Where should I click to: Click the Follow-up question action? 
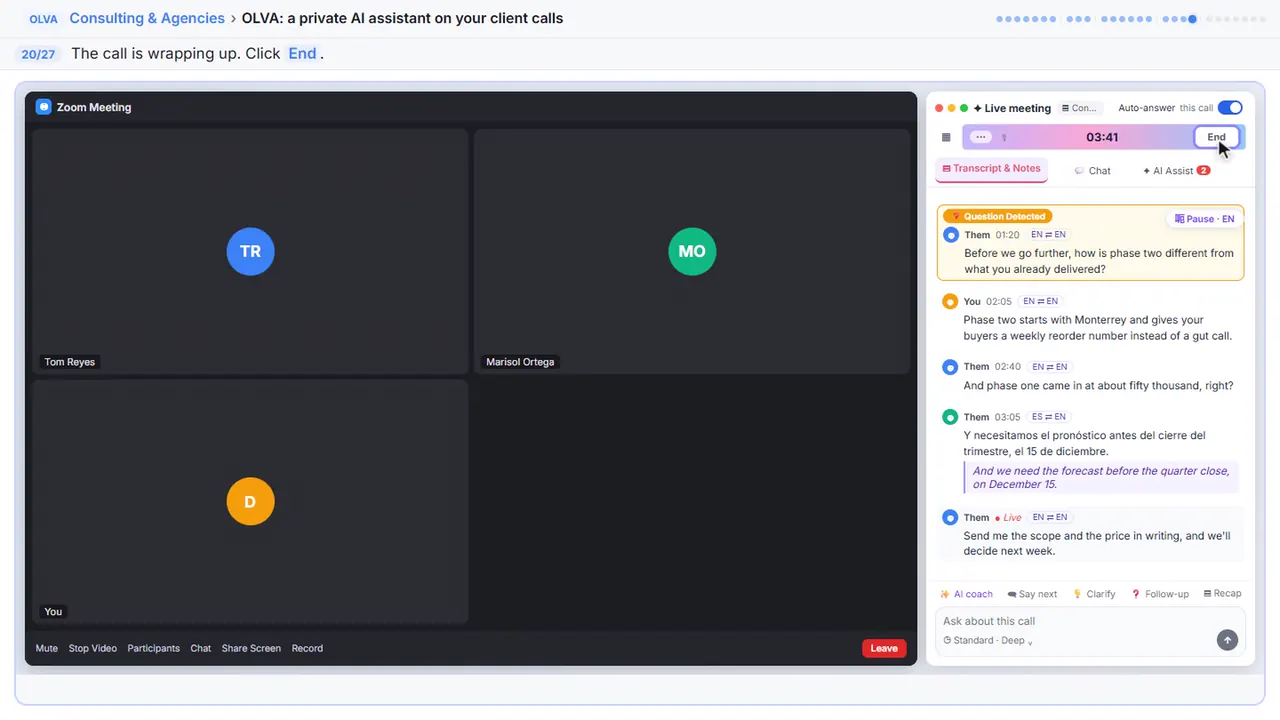point(1160,594)
